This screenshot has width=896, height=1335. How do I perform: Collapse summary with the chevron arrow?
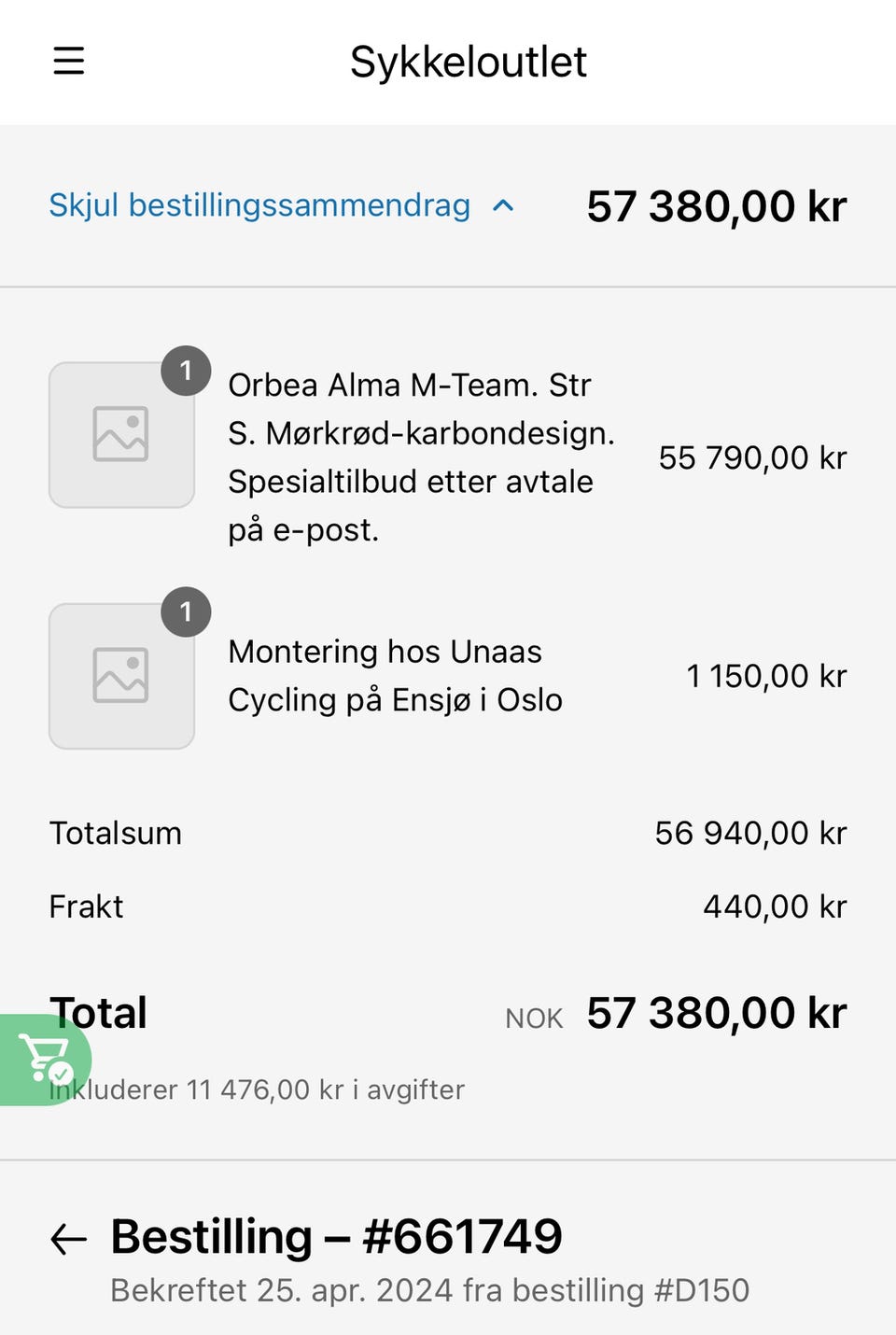(503, 206)
